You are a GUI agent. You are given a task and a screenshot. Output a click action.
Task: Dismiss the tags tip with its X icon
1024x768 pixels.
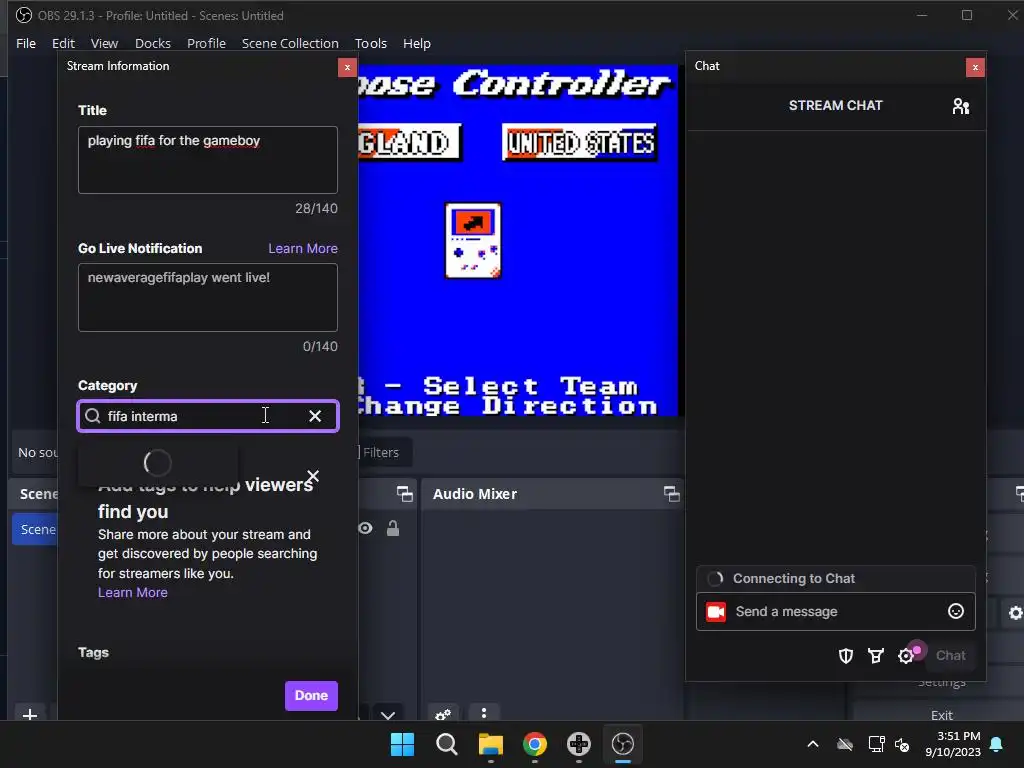click(x=313, y=476)
